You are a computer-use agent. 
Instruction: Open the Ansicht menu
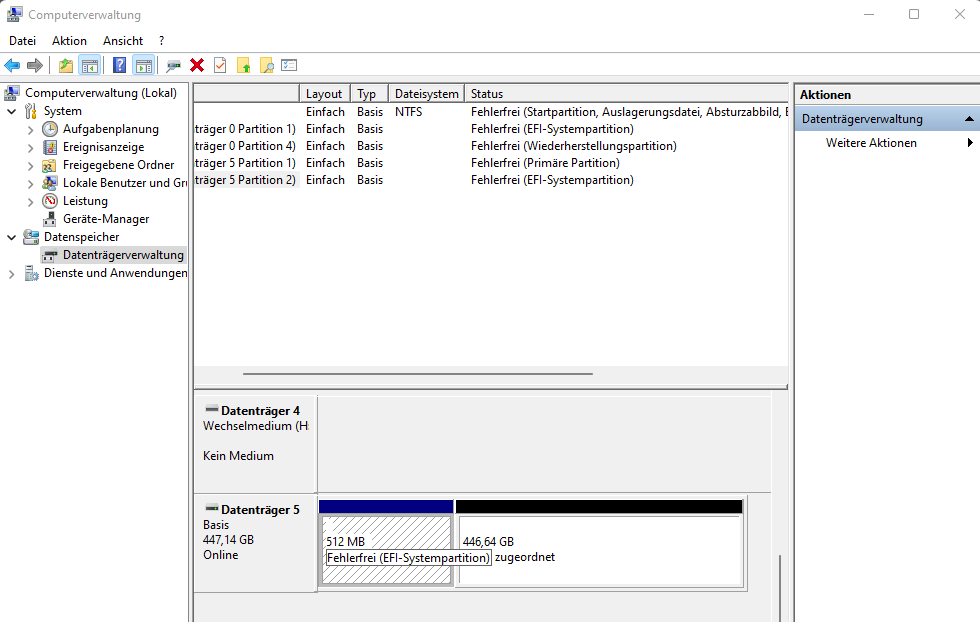coord(123,41)
